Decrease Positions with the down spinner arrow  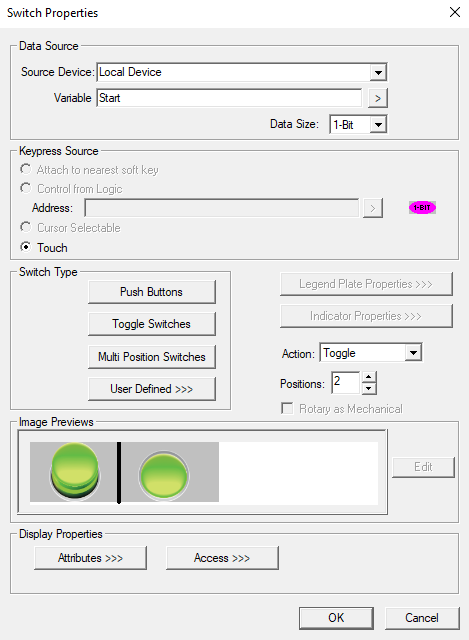click(x=369, y=389)
